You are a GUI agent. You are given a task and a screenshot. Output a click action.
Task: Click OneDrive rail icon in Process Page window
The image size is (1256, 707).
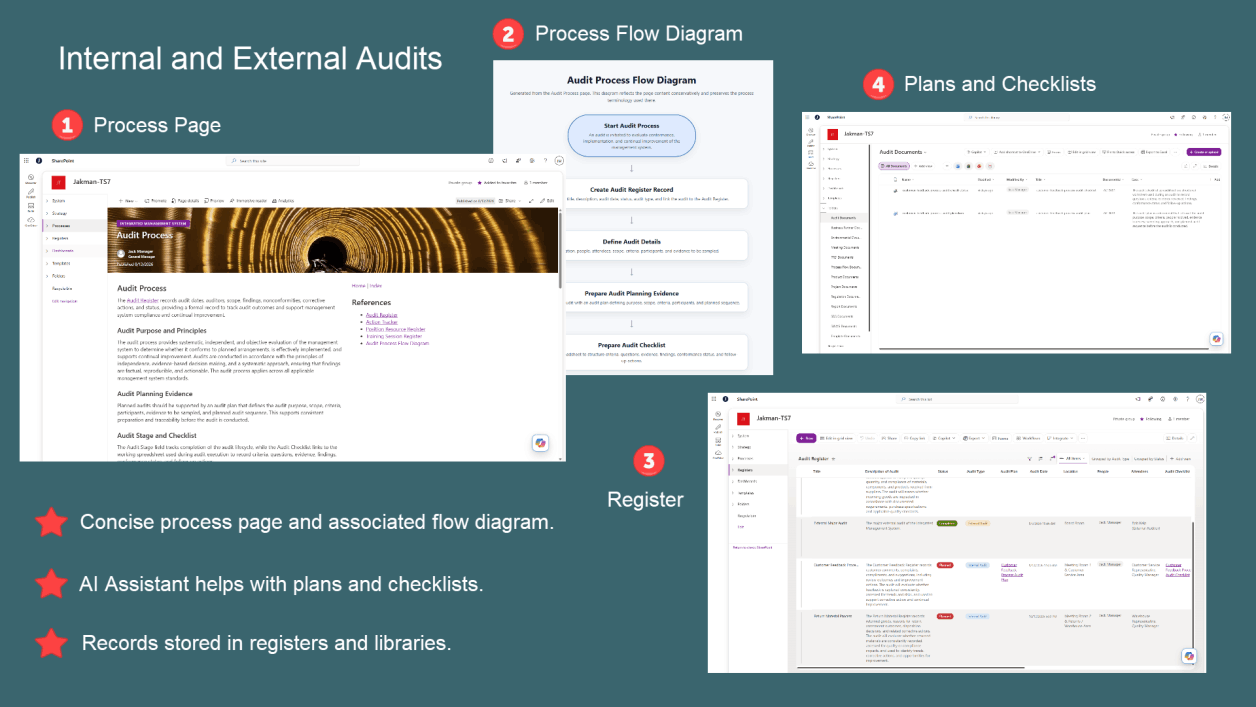(31, 221)
